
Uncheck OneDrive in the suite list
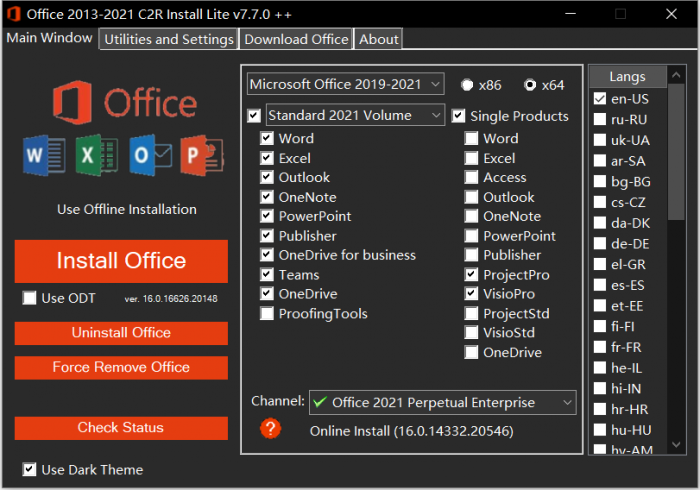(267, 294)
